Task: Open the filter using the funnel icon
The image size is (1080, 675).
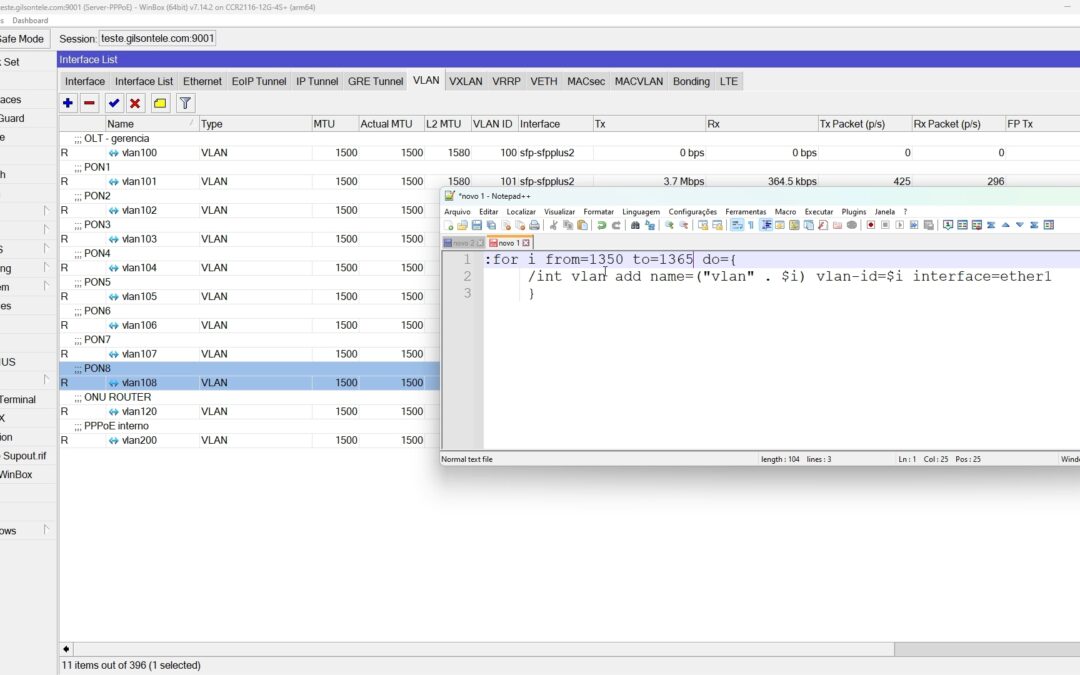Action: (x=186, y=103)
